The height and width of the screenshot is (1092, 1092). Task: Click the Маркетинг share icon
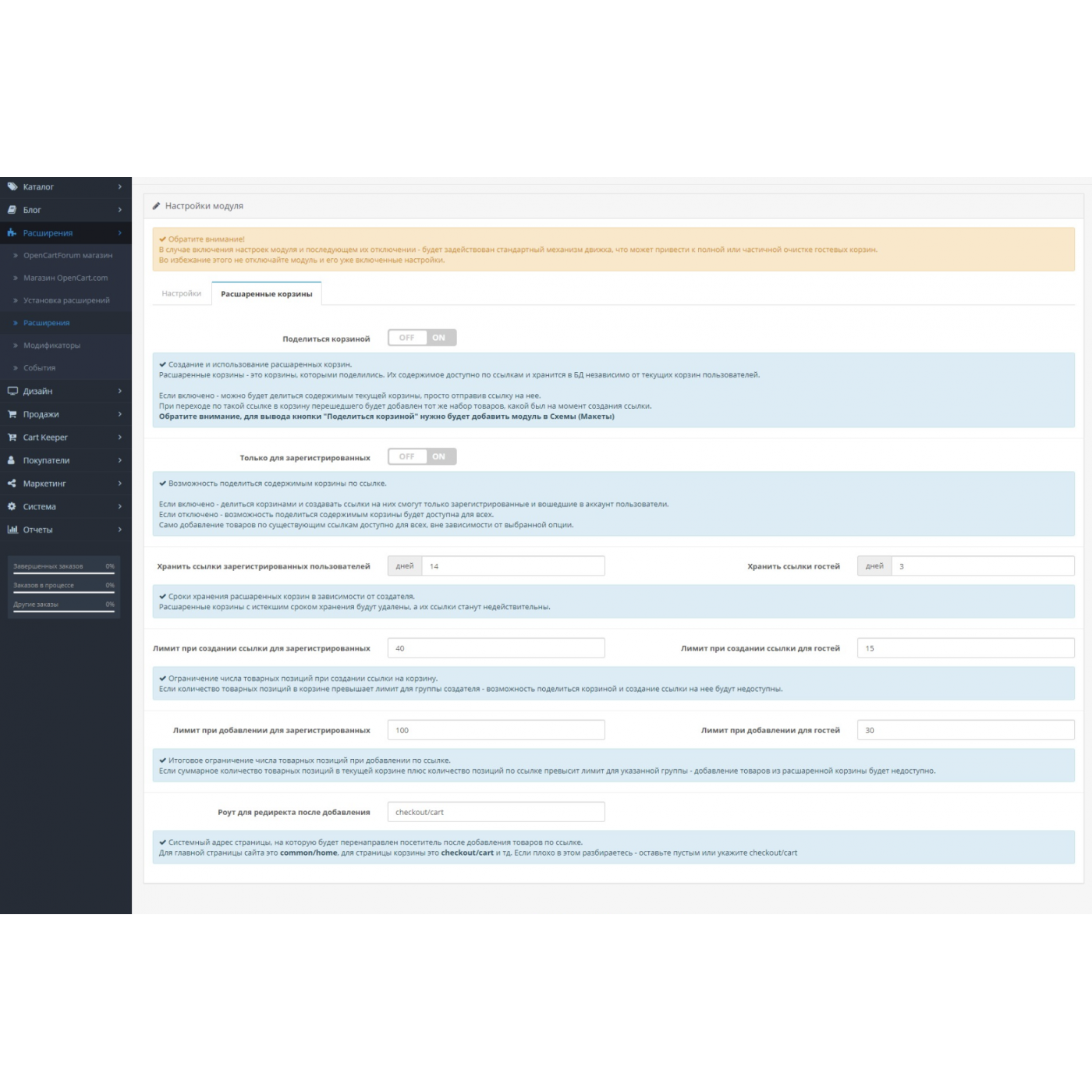click(12, 484)
